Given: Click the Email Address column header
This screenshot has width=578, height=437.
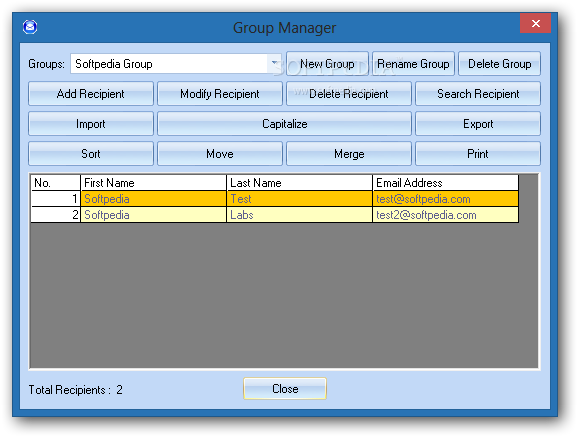Looking at the screenshot, I should click(446, 183).
